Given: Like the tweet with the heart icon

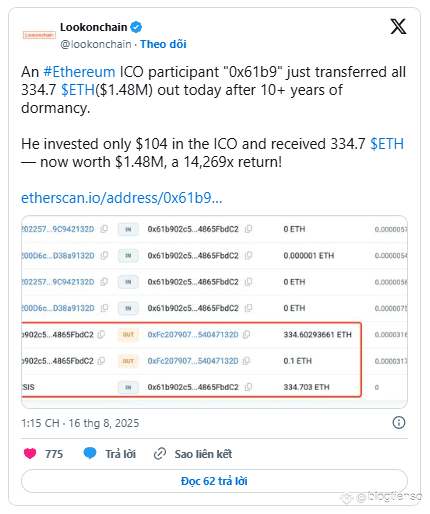Looking at the screenshot, I should click(x=30, y=454).
